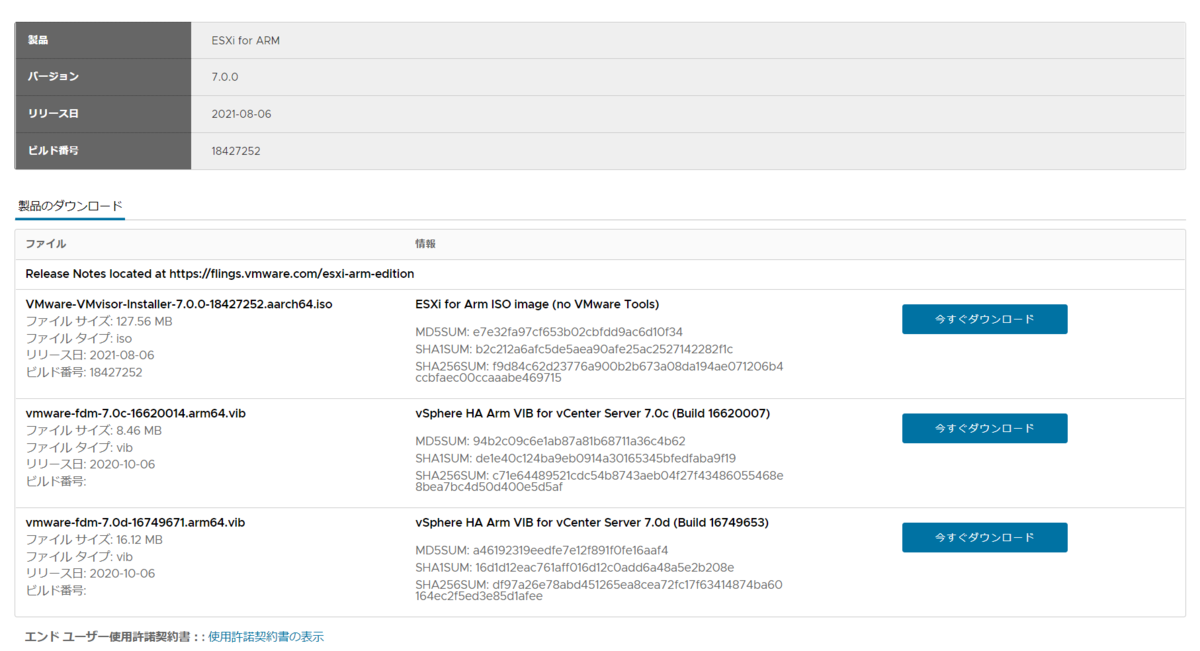The width and height of the screenshot is (1200, 651).
Task: Click エンド ユーザー使用許諾契約書 label
Action: (110, 637)
